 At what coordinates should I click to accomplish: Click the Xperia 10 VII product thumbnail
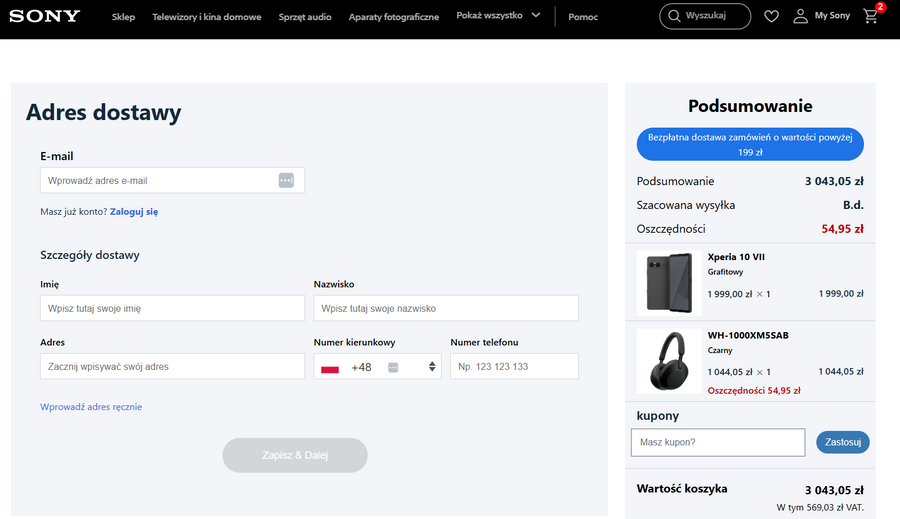pyautogui.click(x=668, y=283)
